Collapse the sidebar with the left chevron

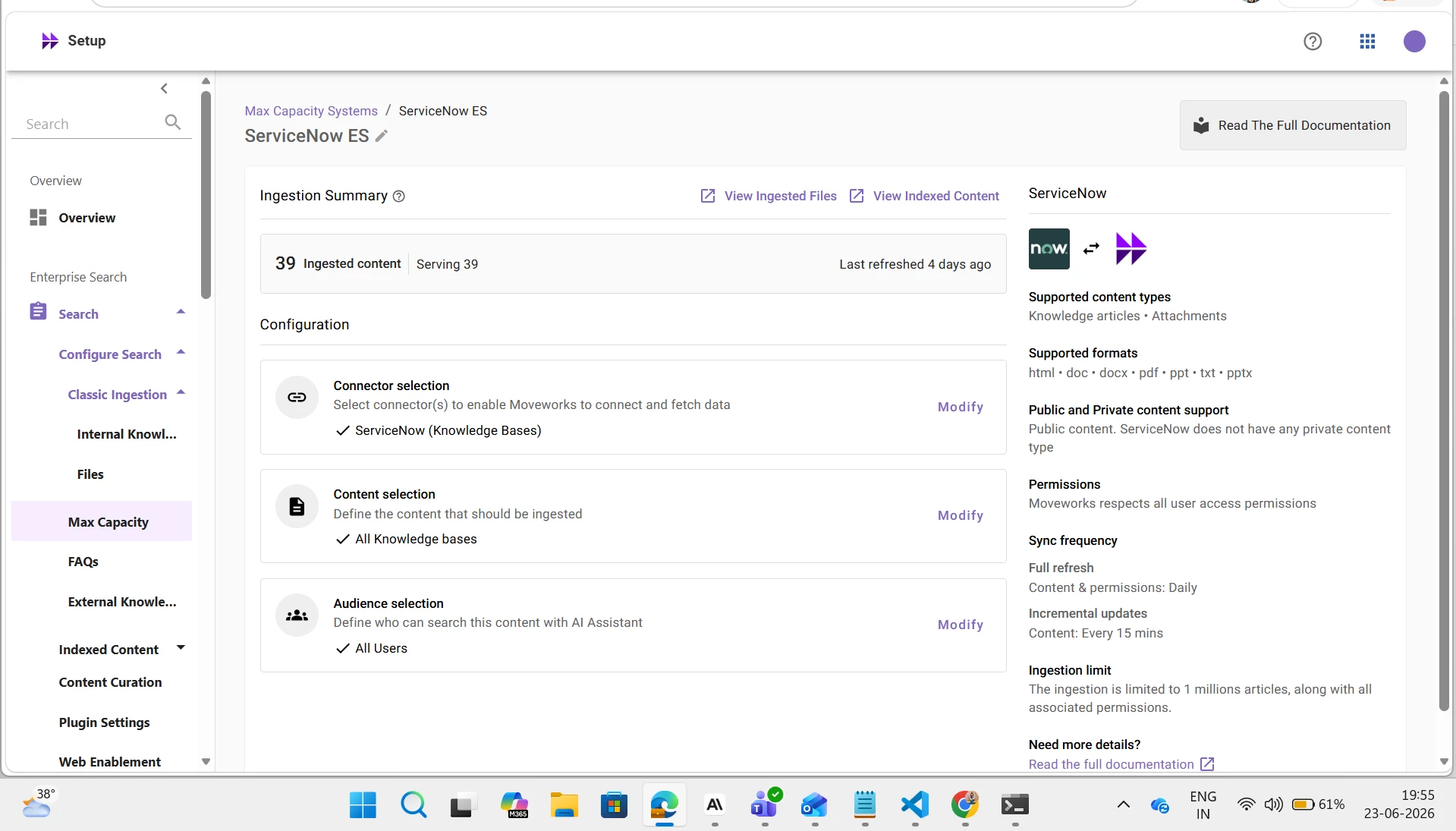164,89
